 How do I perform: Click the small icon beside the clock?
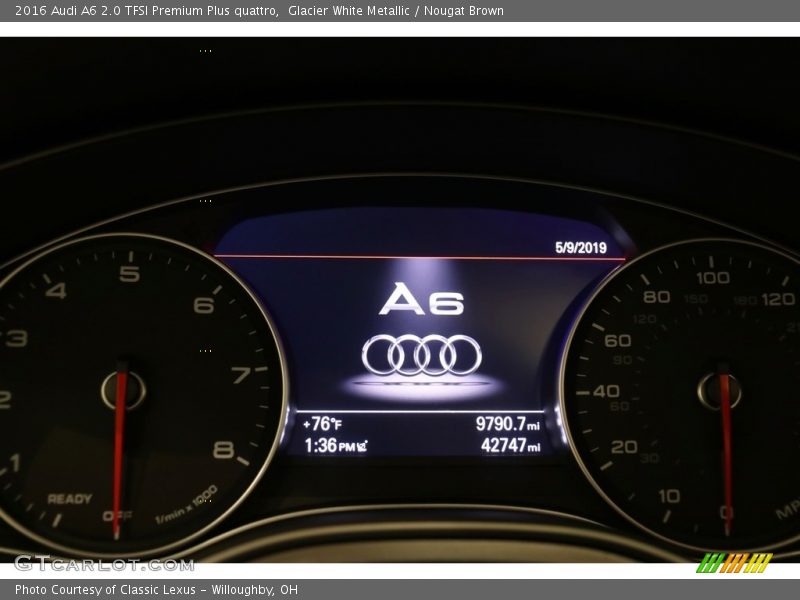point(362,446)
